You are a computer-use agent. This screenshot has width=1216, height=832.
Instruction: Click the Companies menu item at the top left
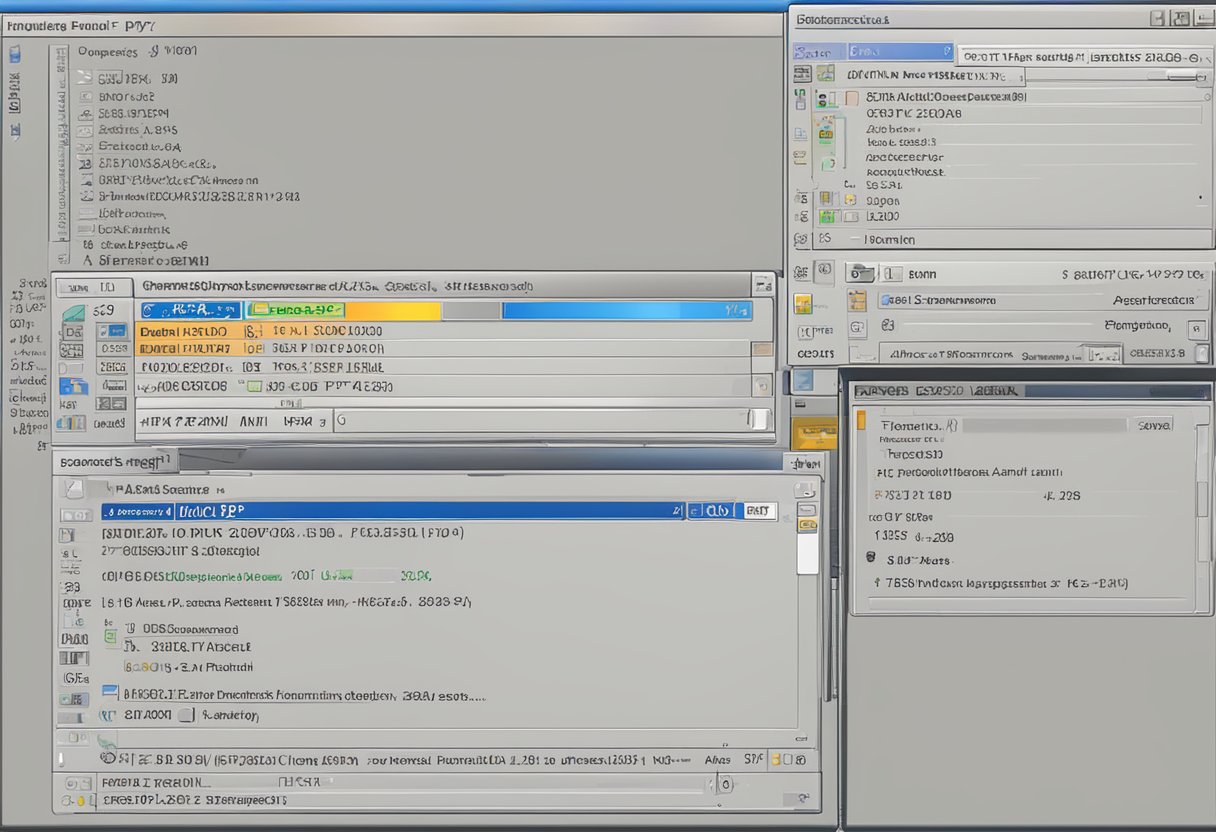point(107,50)
